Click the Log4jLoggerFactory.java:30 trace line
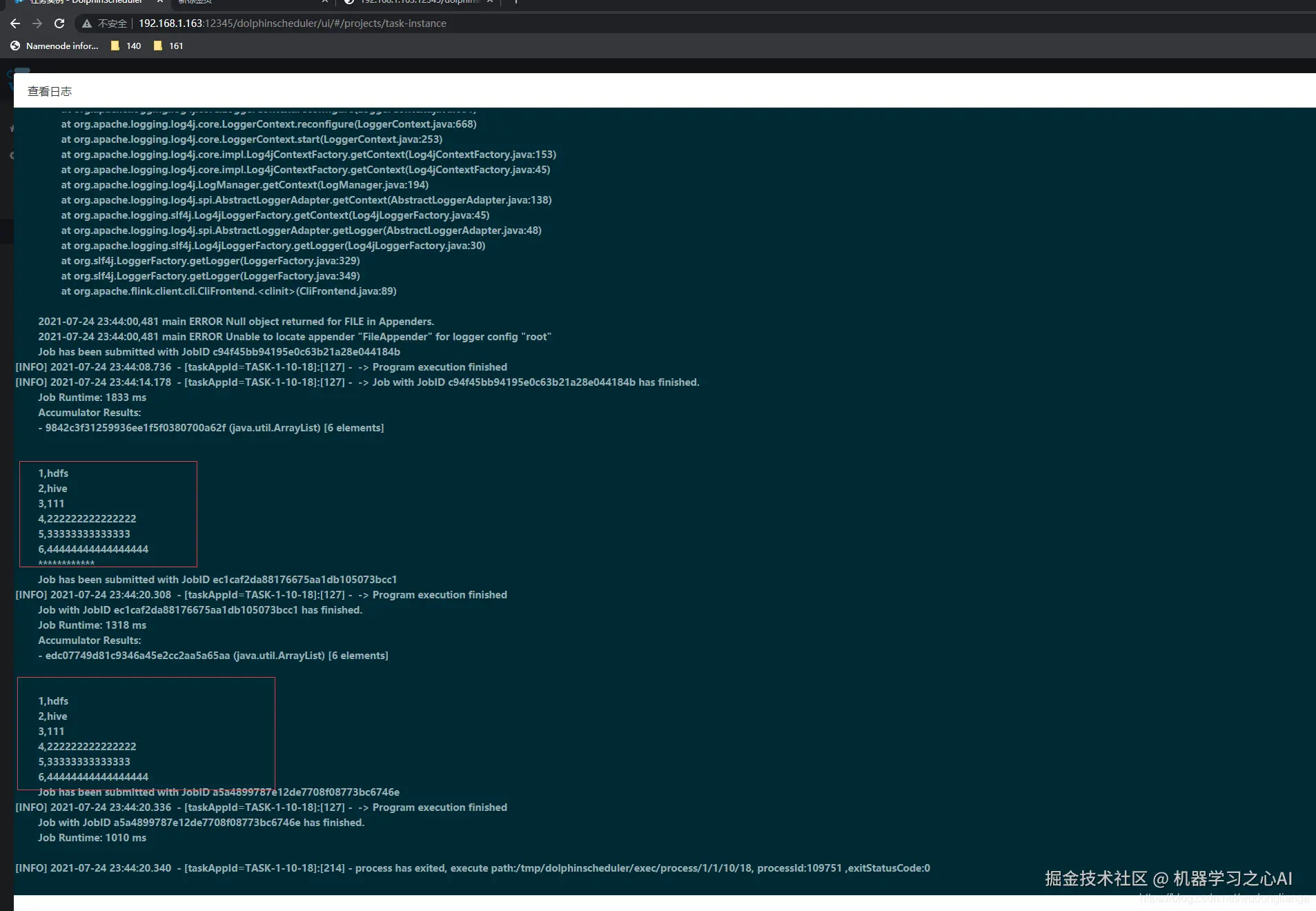 (273, 246)
